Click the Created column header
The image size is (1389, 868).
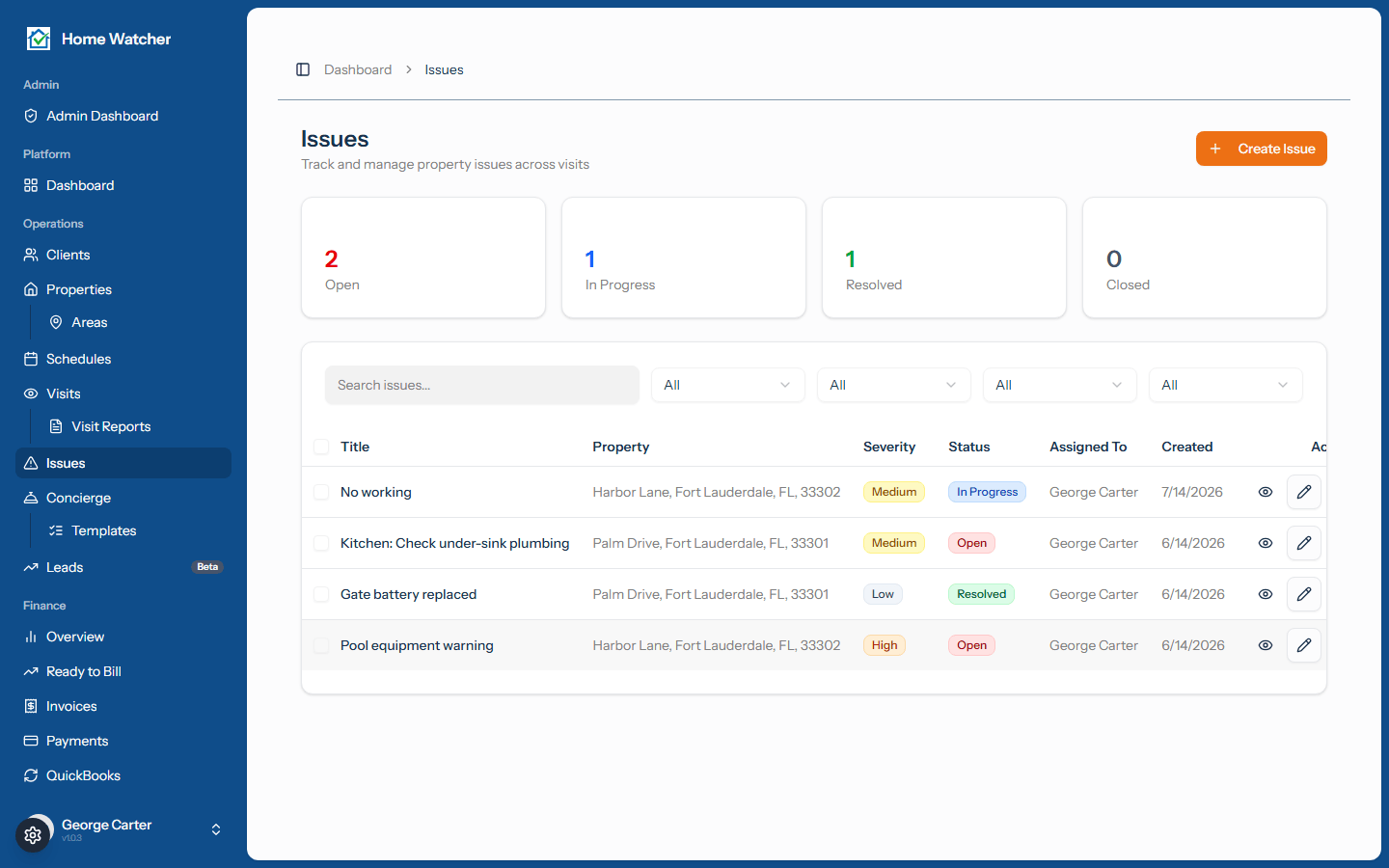(1187, 447)
